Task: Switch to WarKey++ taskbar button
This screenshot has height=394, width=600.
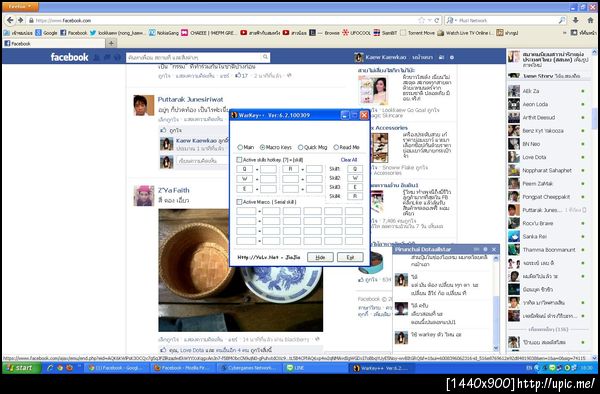Action: click(382, 368)
